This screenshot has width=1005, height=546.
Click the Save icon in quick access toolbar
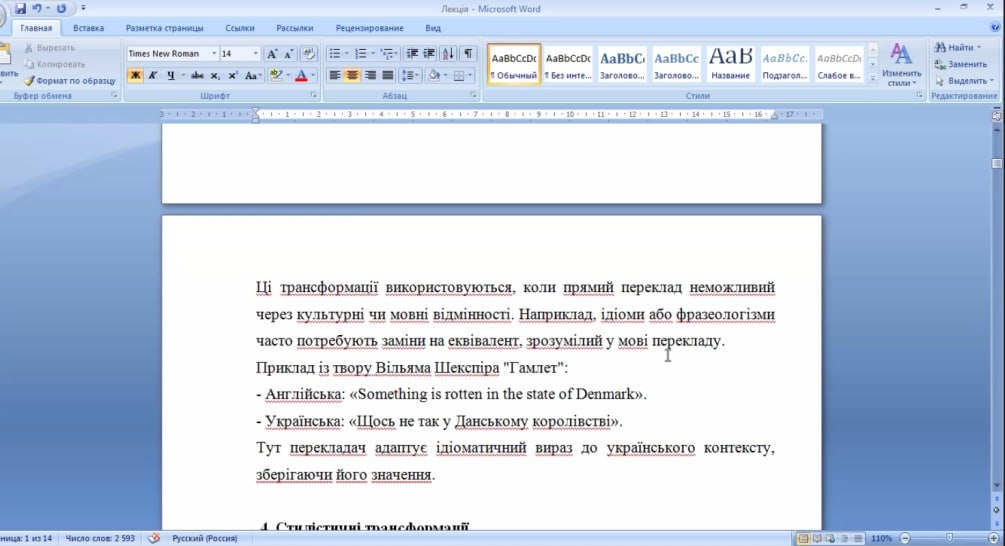tap(20, 8)
